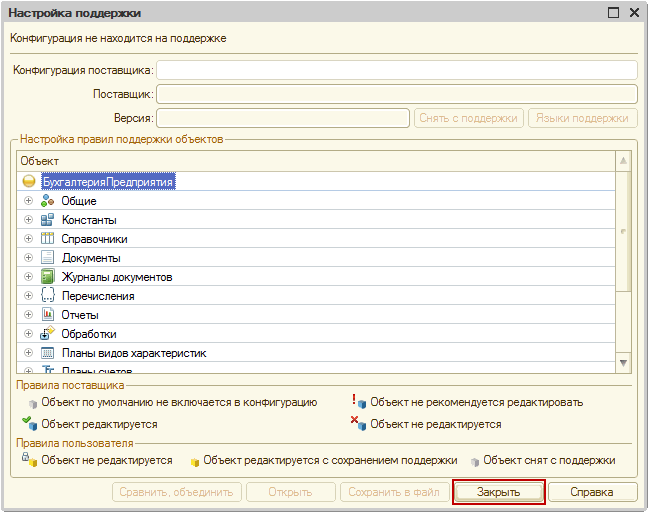
Task: Click the Общие tree node icon
Action: click(x=47, y=201)
